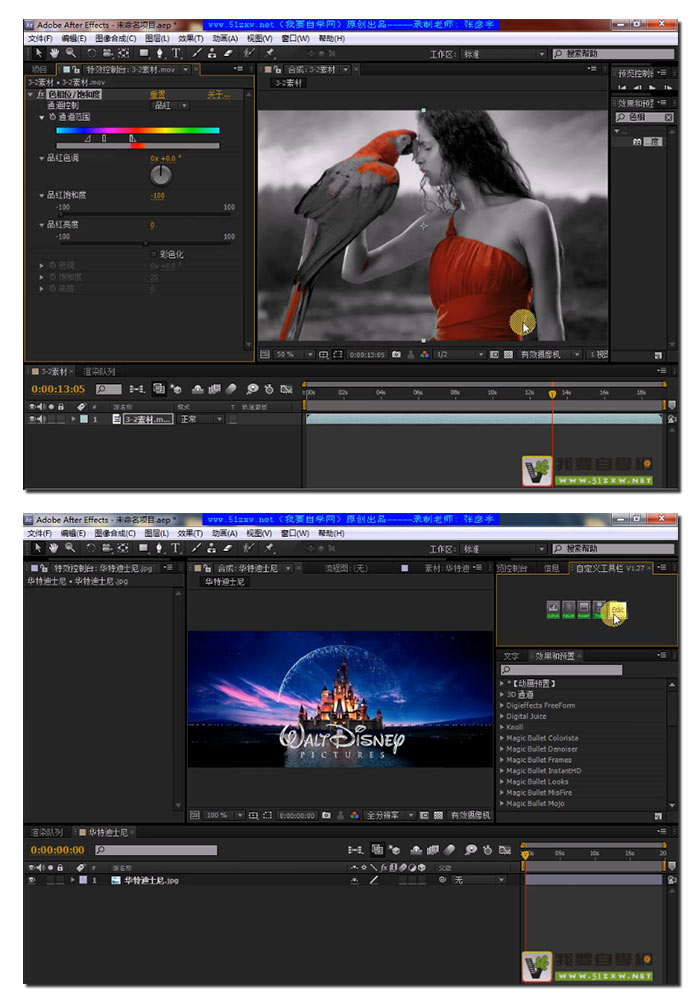This screenshot has width=700, height=998.
Task: Toggle lock on 合成:华特迪士尼 viewer panel
Action: [x=207, y=568]
